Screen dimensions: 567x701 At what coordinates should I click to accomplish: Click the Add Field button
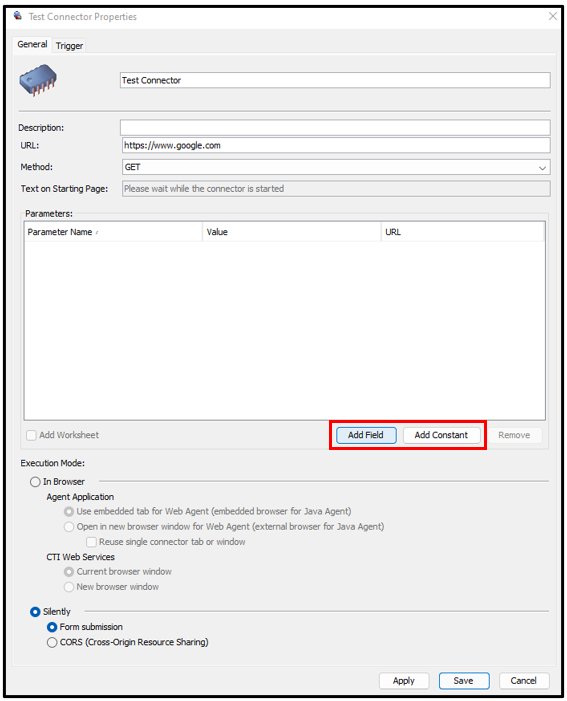[366, 435]
